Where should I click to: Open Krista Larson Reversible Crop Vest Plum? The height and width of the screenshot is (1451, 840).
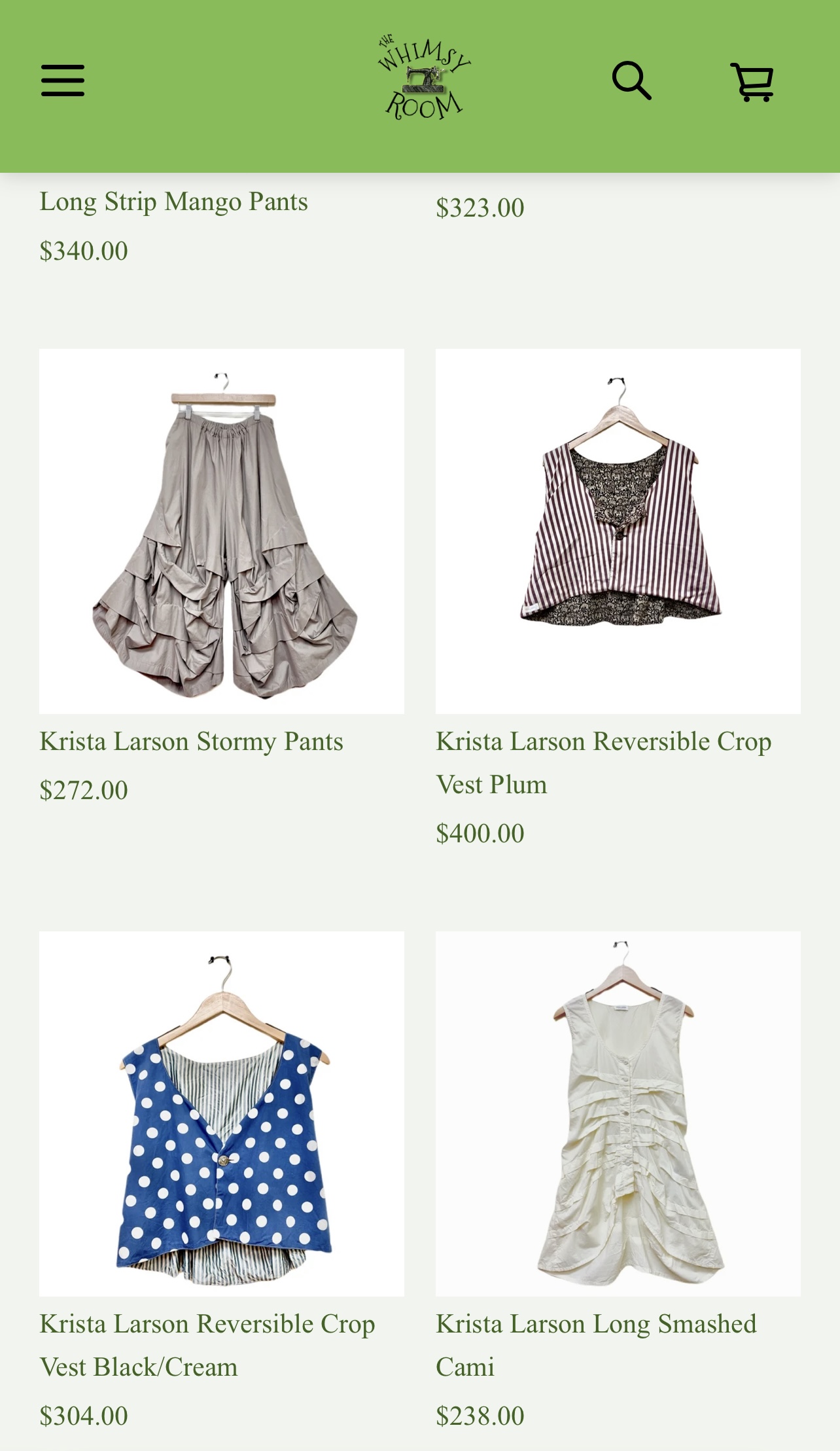[604, 762]
